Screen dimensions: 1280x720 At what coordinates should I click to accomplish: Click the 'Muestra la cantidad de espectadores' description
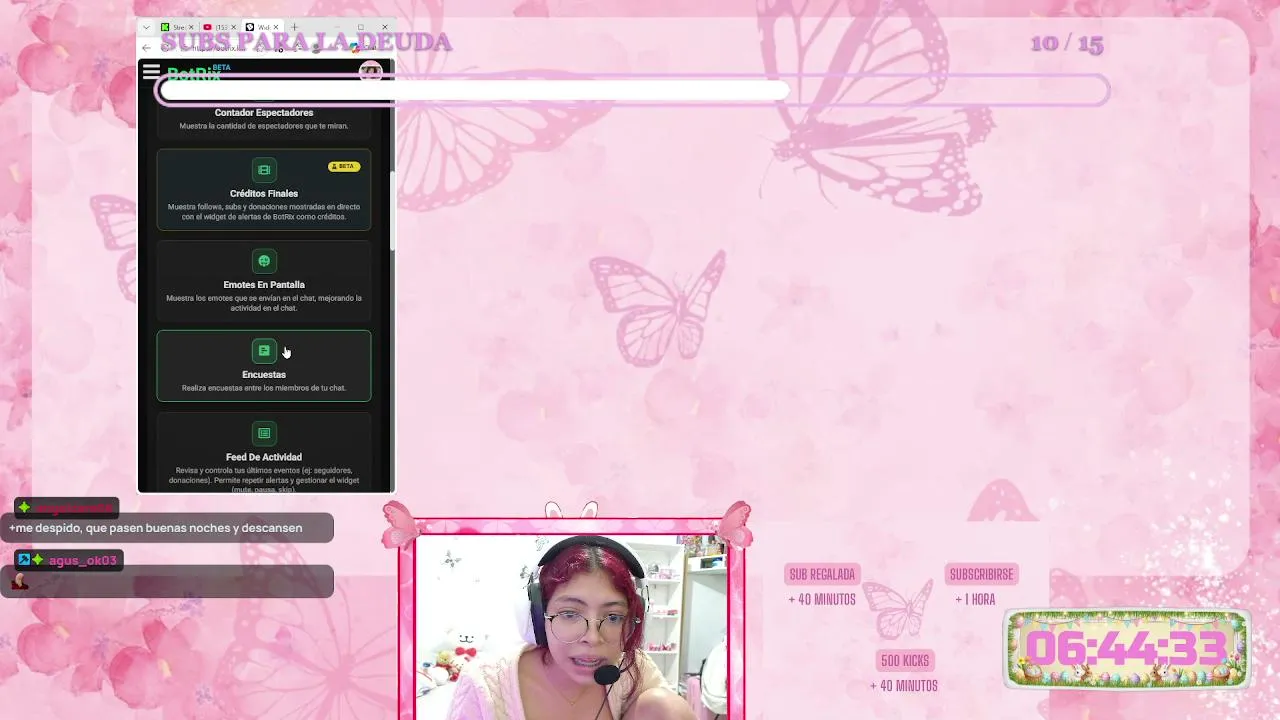(264, 126)
